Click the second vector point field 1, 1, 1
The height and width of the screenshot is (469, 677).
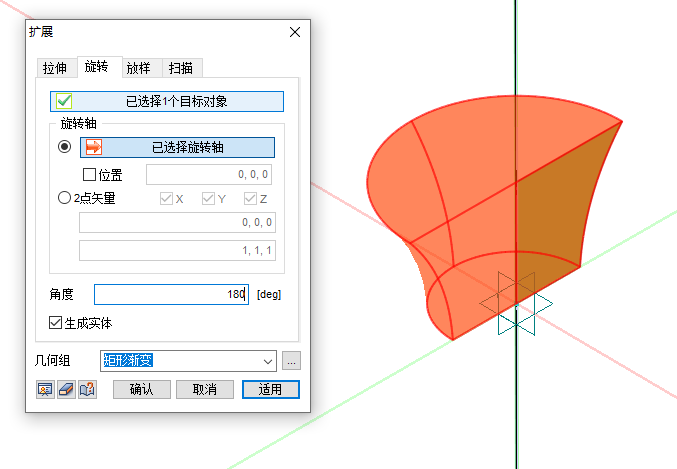(177, 250)
